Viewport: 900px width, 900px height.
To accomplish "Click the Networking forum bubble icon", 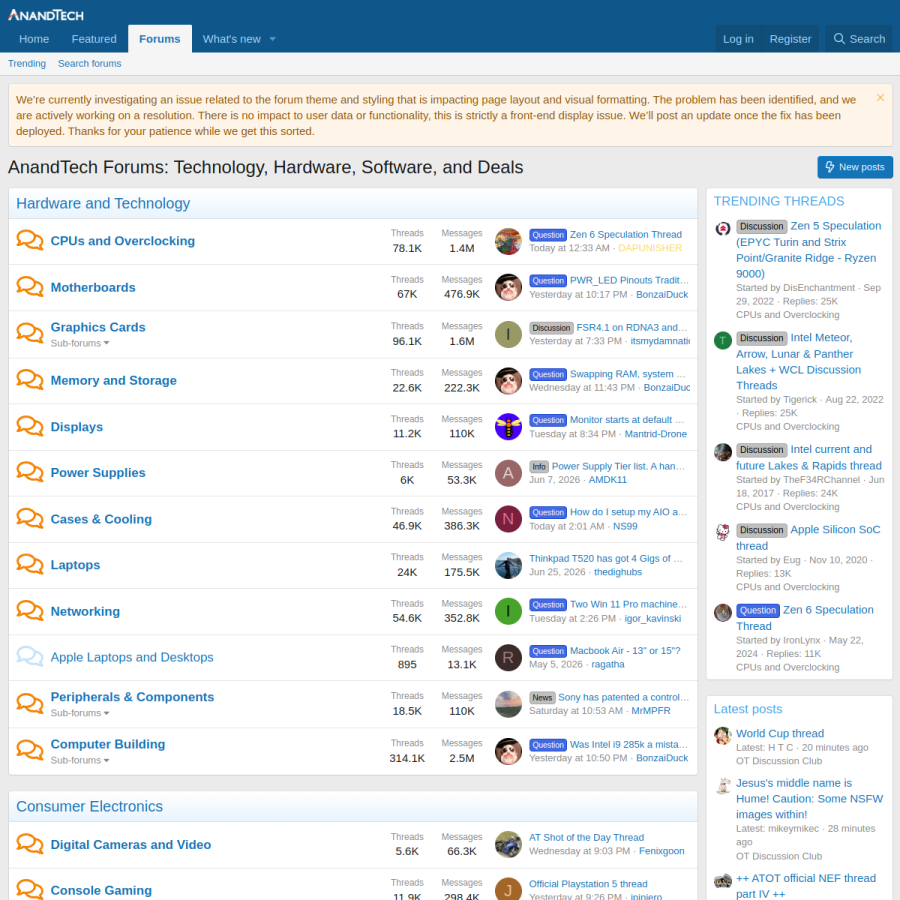I will 30,611.
